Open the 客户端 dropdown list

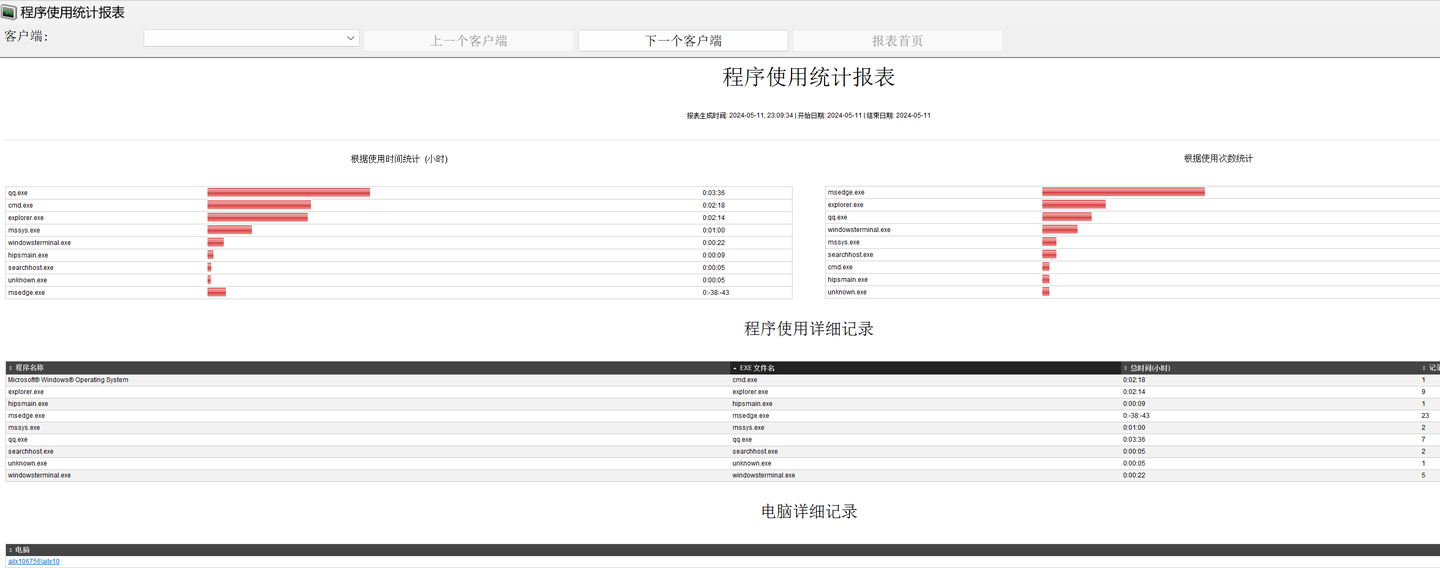coord(251,38)
